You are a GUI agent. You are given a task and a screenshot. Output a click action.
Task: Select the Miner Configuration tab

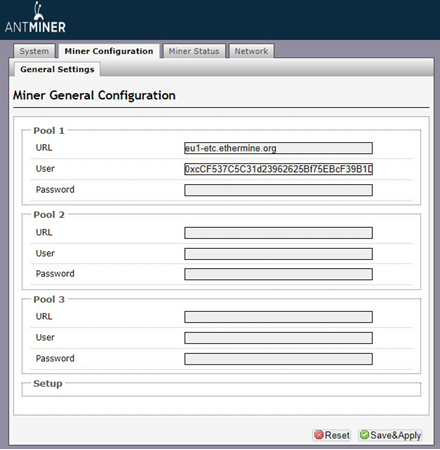coord(109,51)
